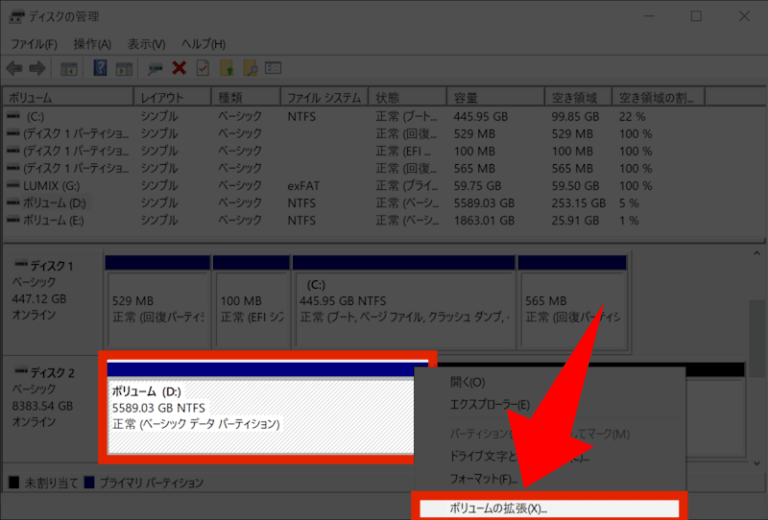
Task: Choose ボリュームの拡張(X)... from the context menu
Action: click(550, 508)
